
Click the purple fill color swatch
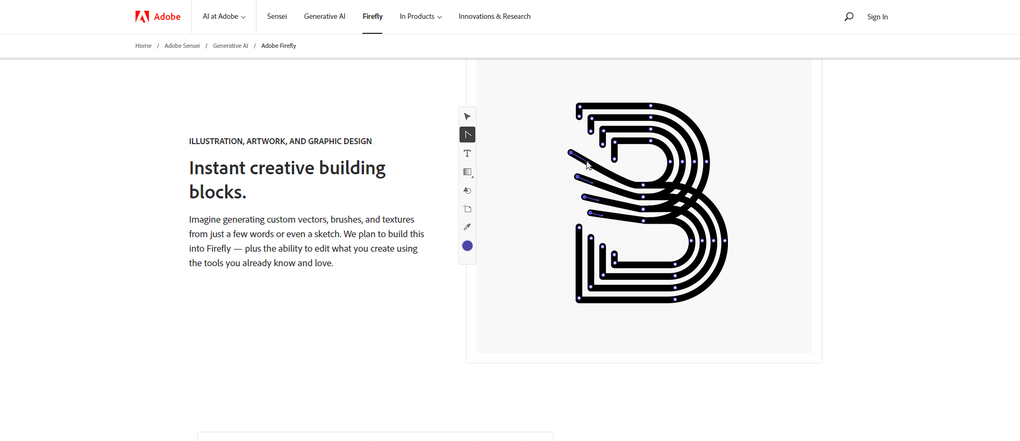467,246
